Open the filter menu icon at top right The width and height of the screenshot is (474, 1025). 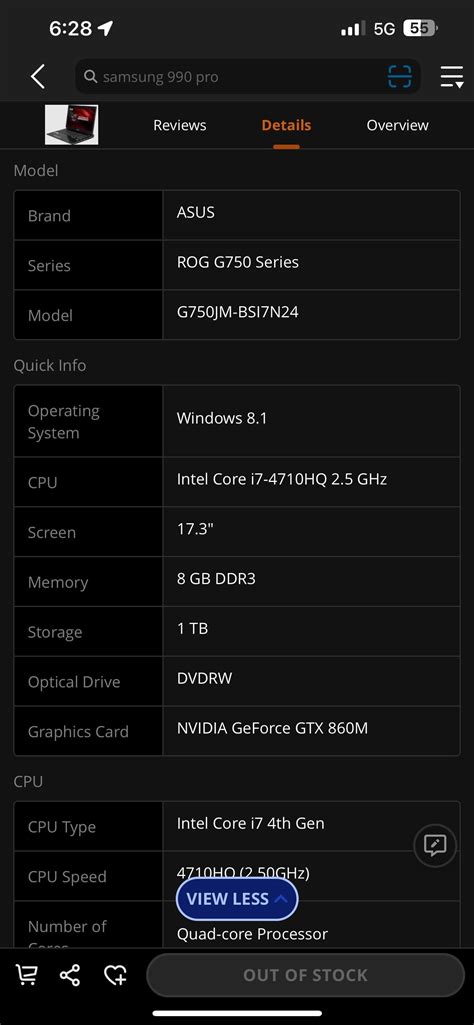point(451,76)
